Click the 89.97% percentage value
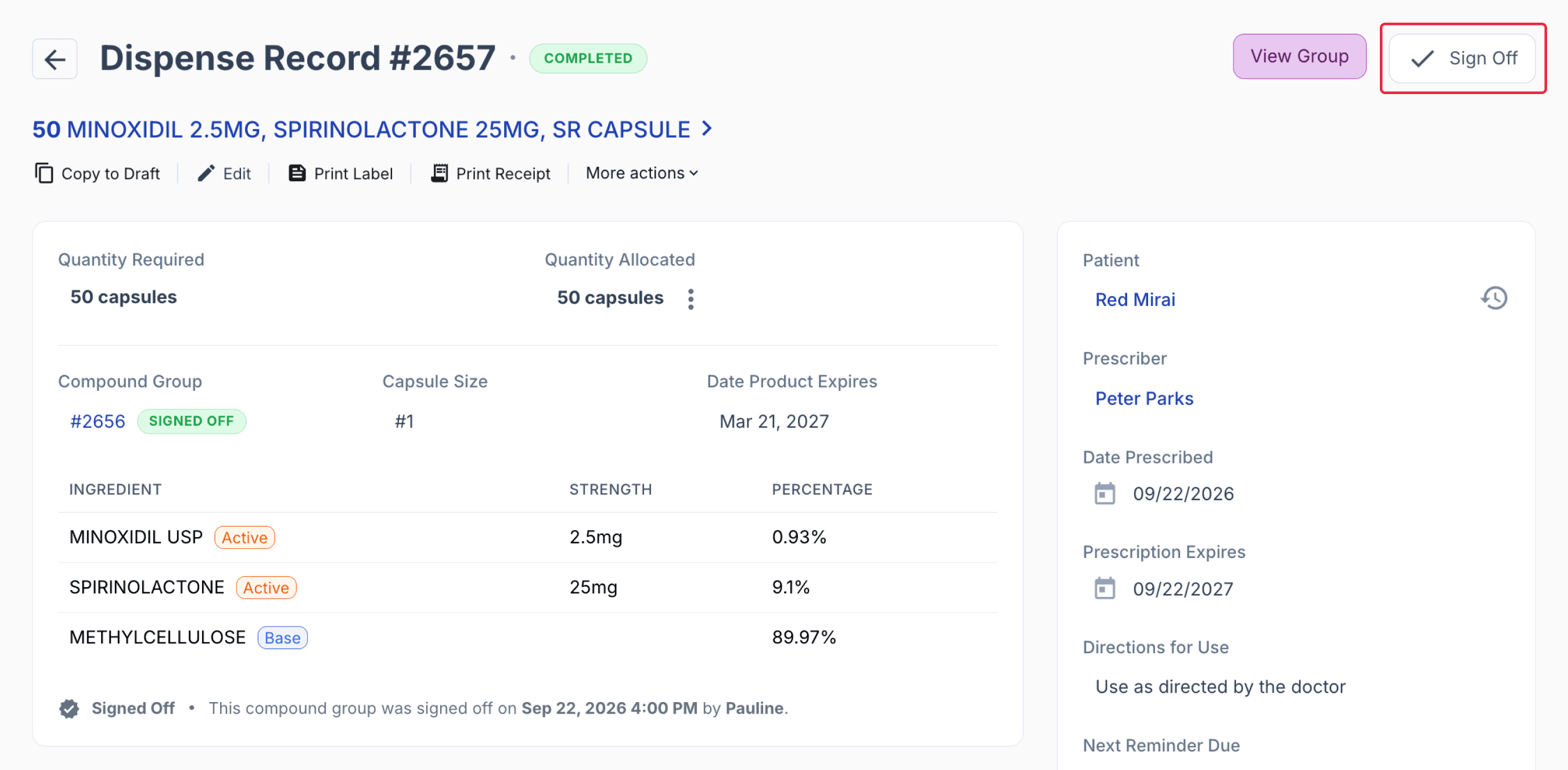Screen dimensions: 1568x770 (804, 637)
